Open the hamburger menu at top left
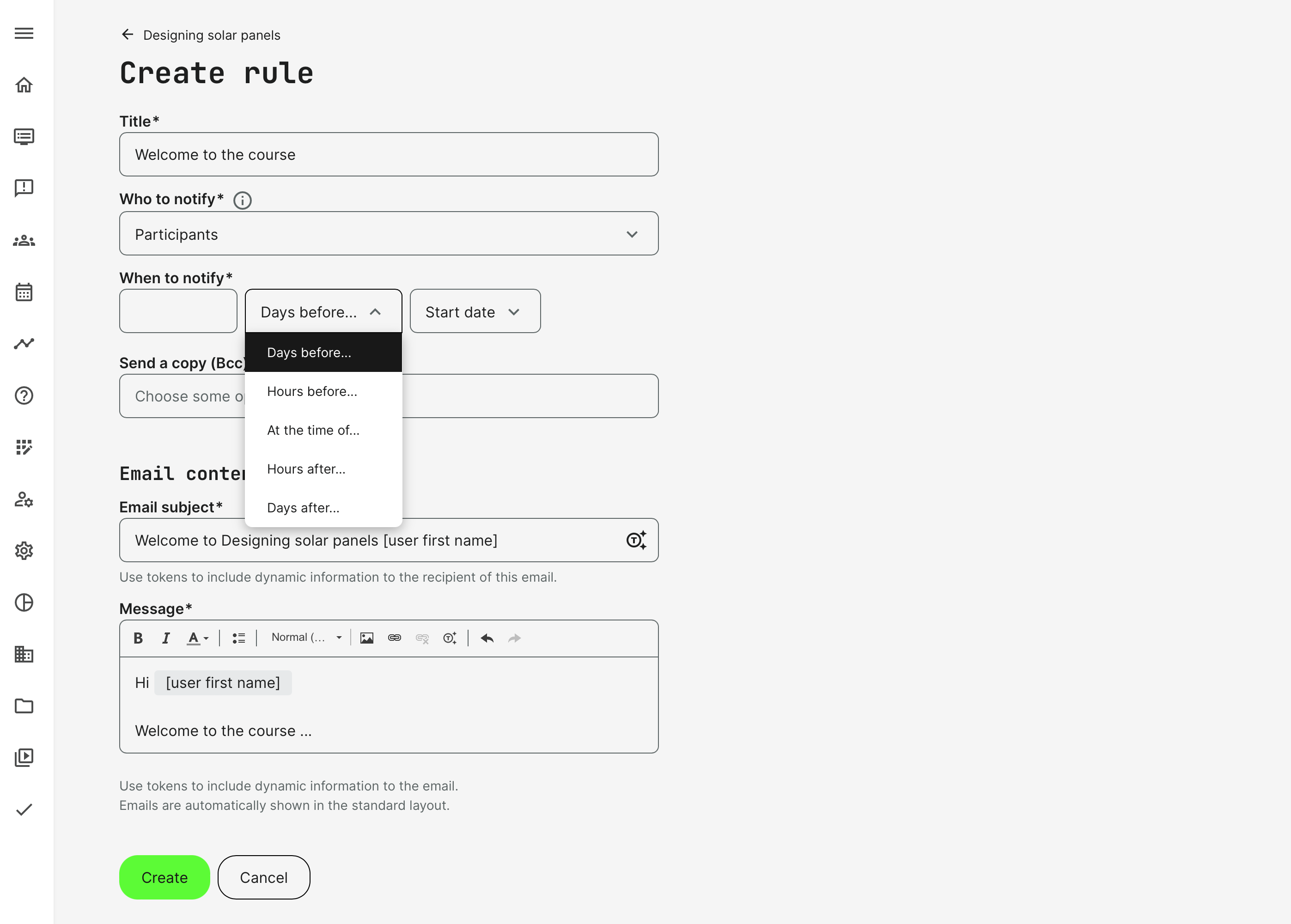This screenshot has width=1291, height=924. click(24, 34)
